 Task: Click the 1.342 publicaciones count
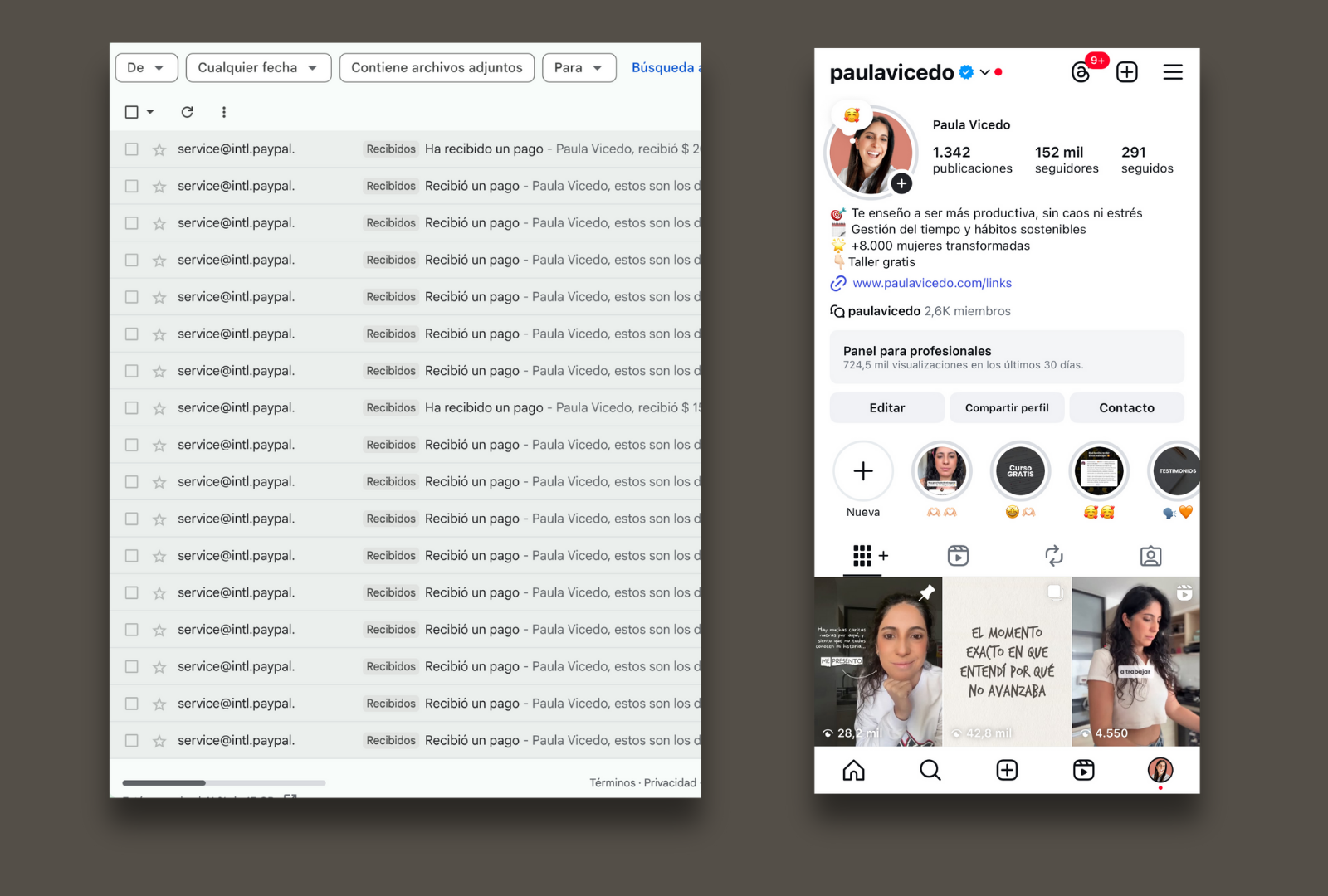973,160
